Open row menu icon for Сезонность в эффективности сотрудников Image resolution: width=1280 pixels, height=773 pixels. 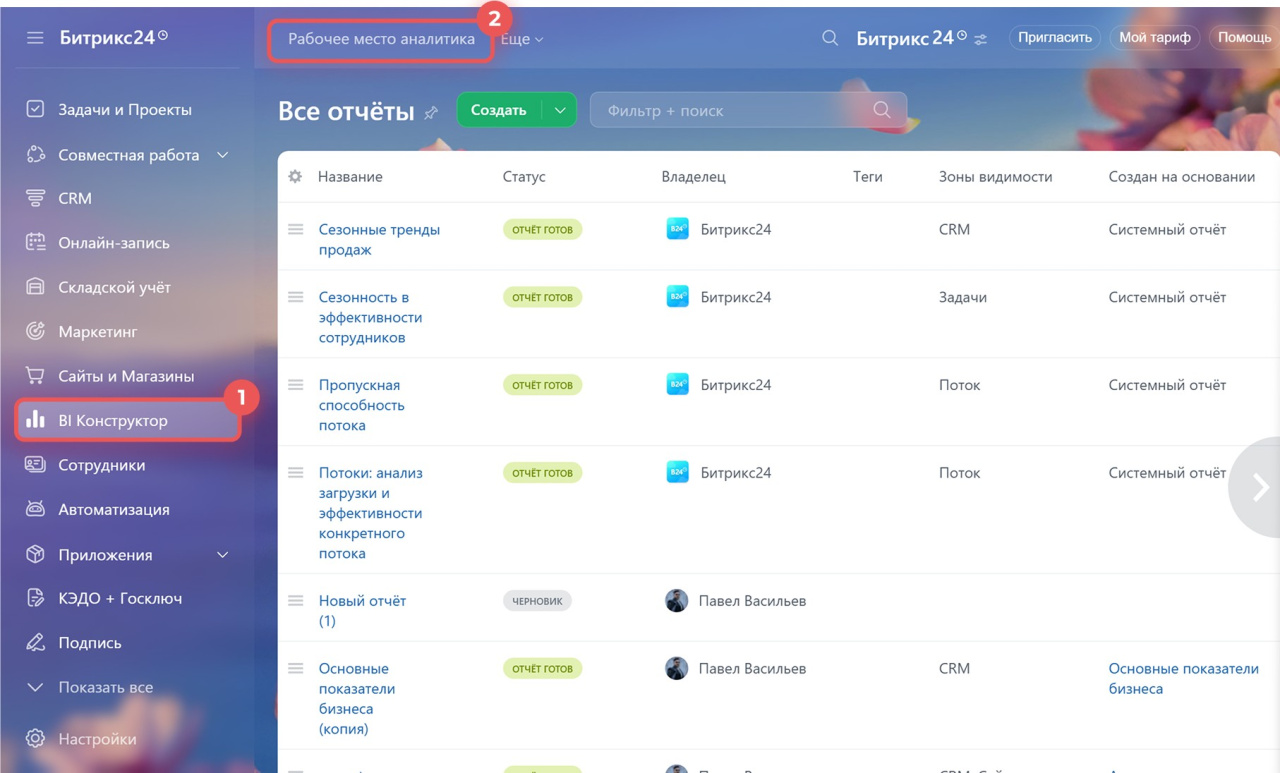tap(296, 297)
